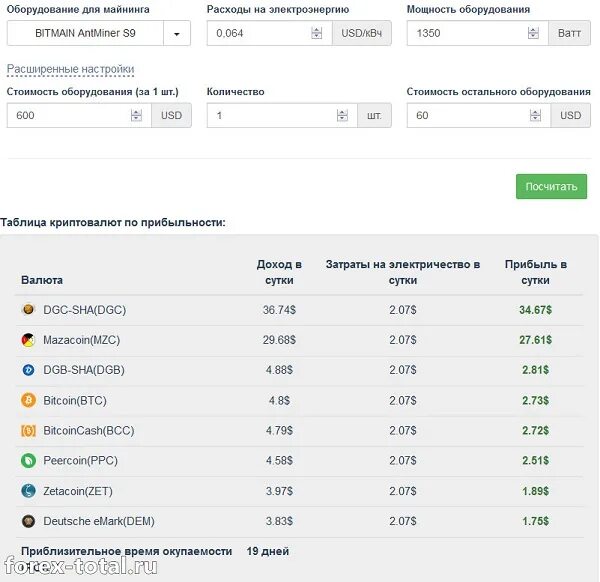Click daily income value 3.97$
Viewport: 600px width, 582px height.
click(279, 491)
